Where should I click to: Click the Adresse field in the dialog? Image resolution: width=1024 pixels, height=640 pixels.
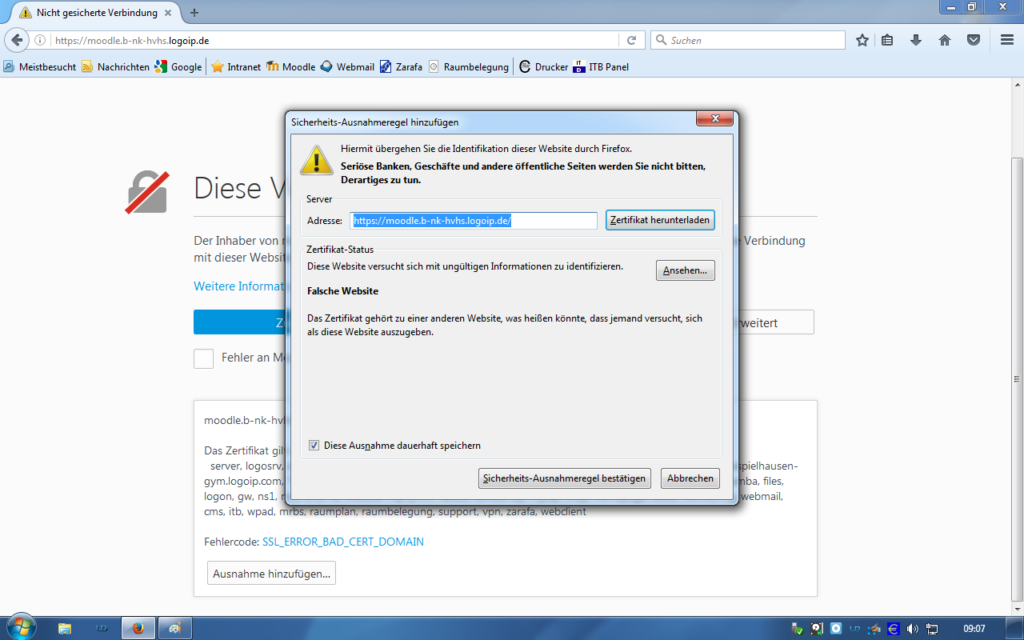pos(473,220)
